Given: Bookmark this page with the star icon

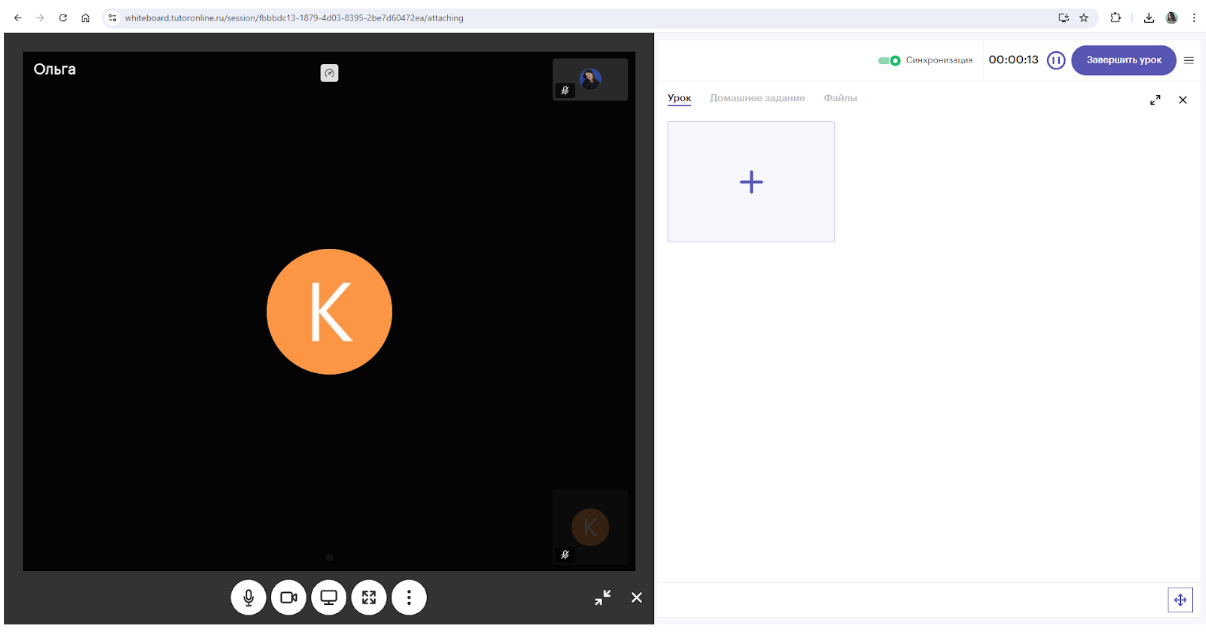Looking at the screenshot, I should [1084, 17].
